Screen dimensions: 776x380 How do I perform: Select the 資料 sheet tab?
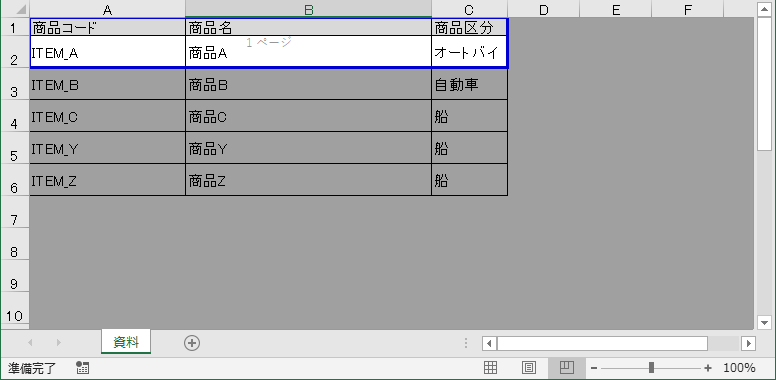[126, 342]
